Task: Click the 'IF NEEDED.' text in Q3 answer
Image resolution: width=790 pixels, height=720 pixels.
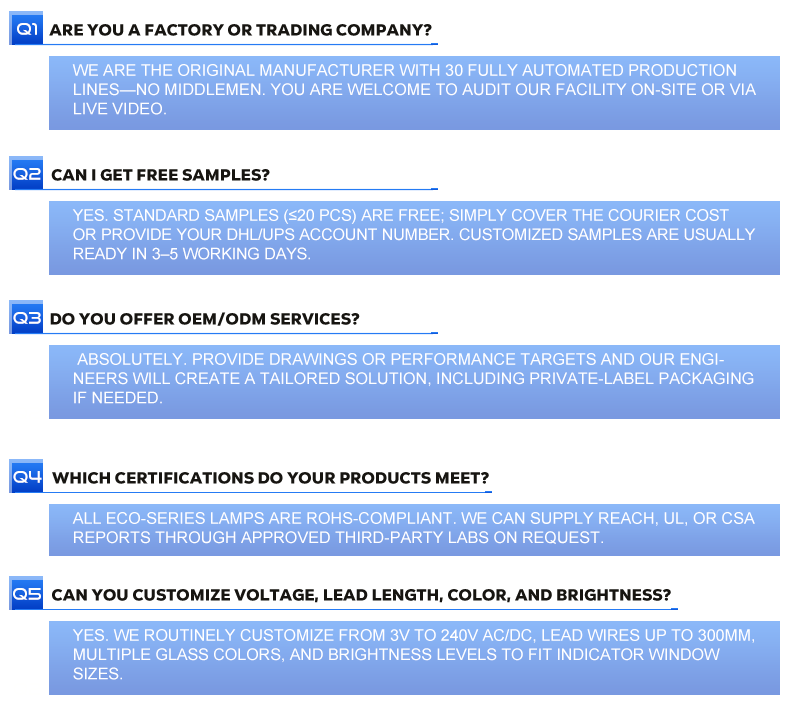Action: tap(117, 398)
